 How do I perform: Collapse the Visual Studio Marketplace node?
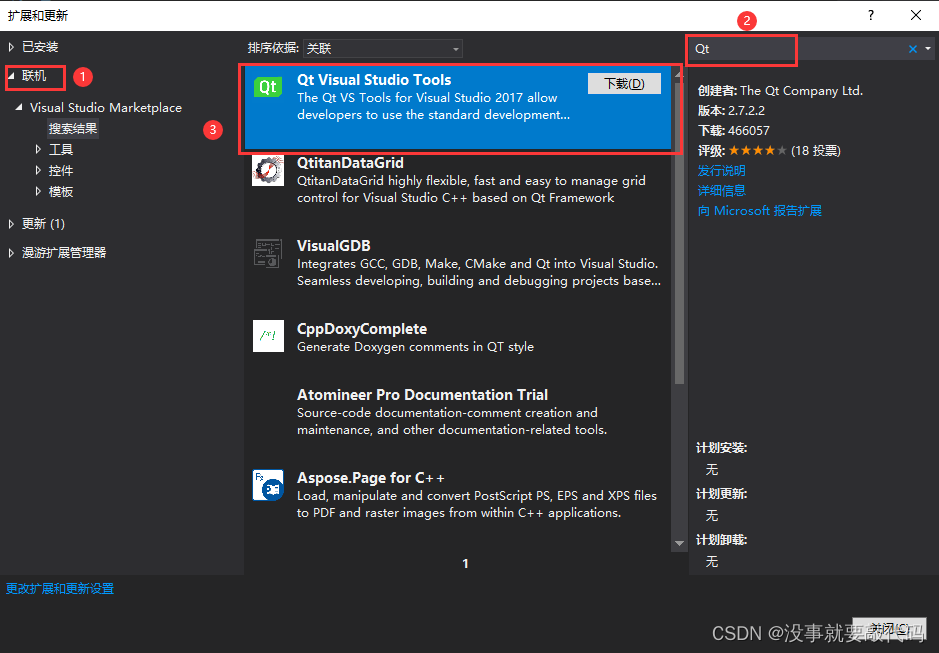tap(19, 107)
